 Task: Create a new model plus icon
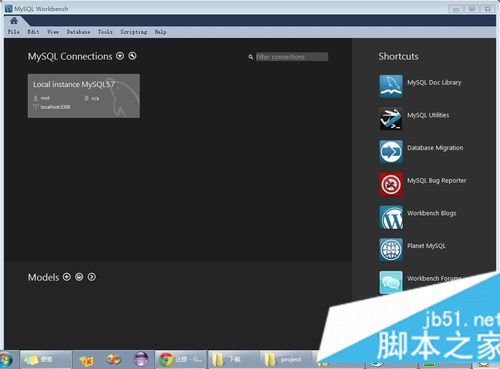tap(67, 277)
